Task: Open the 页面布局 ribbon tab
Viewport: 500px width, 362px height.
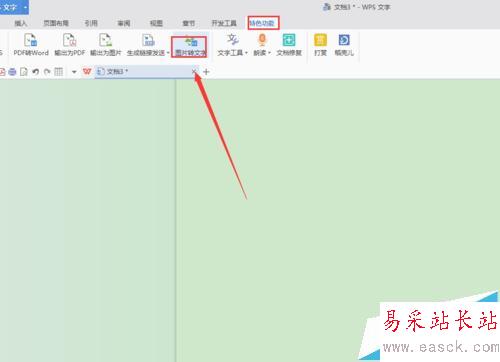Action: click(56, 23)
